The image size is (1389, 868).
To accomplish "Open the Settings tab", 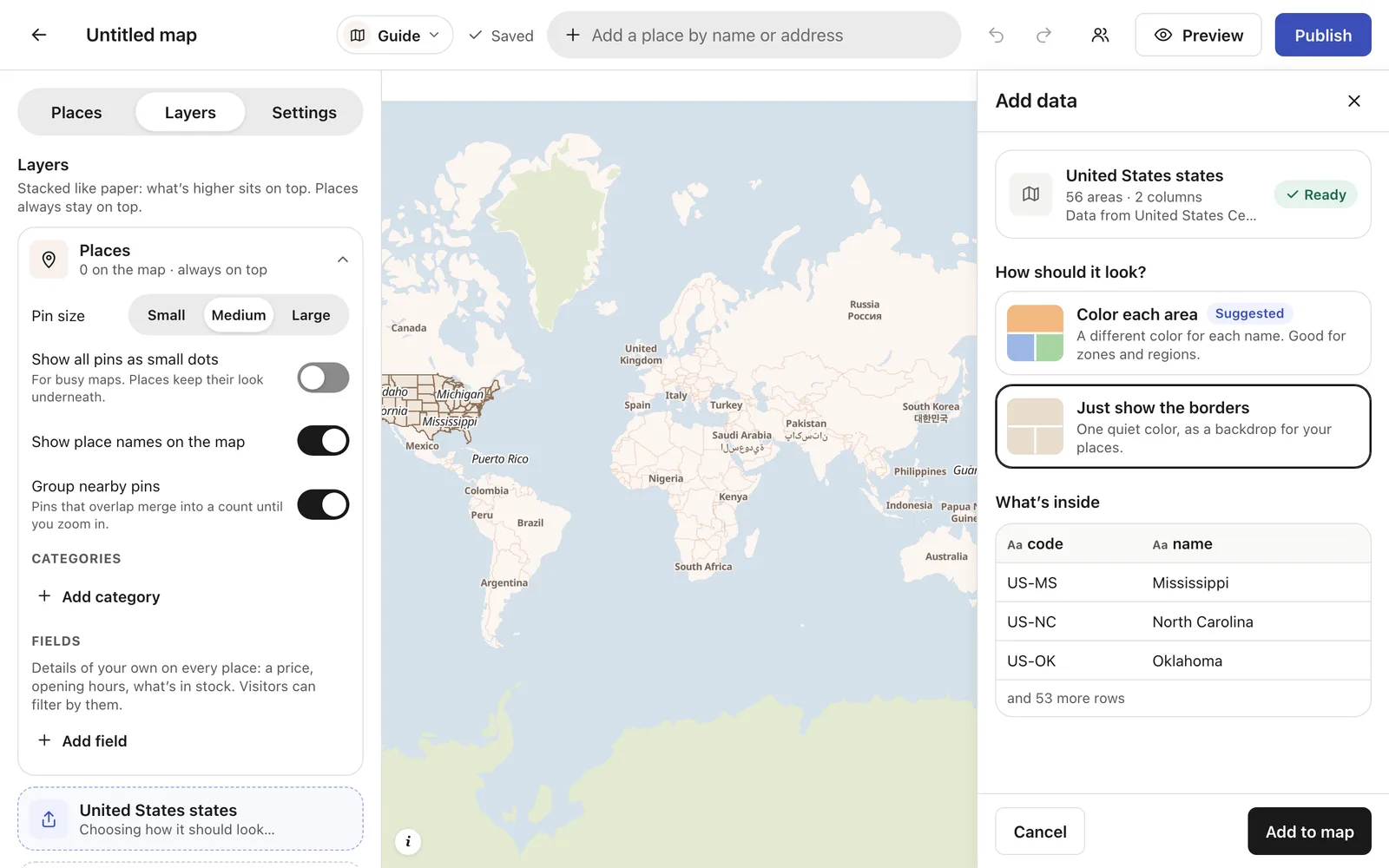I will pyautogui.click(x=304, y=112).
